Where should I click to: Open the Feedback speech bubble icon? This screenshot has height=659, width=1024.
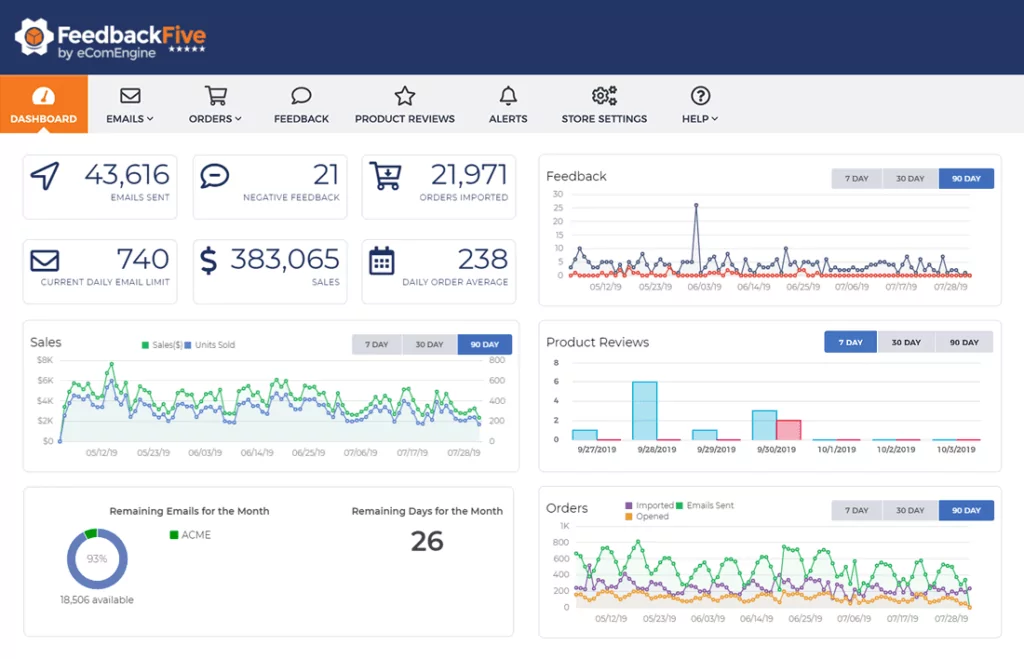(301, 96)
